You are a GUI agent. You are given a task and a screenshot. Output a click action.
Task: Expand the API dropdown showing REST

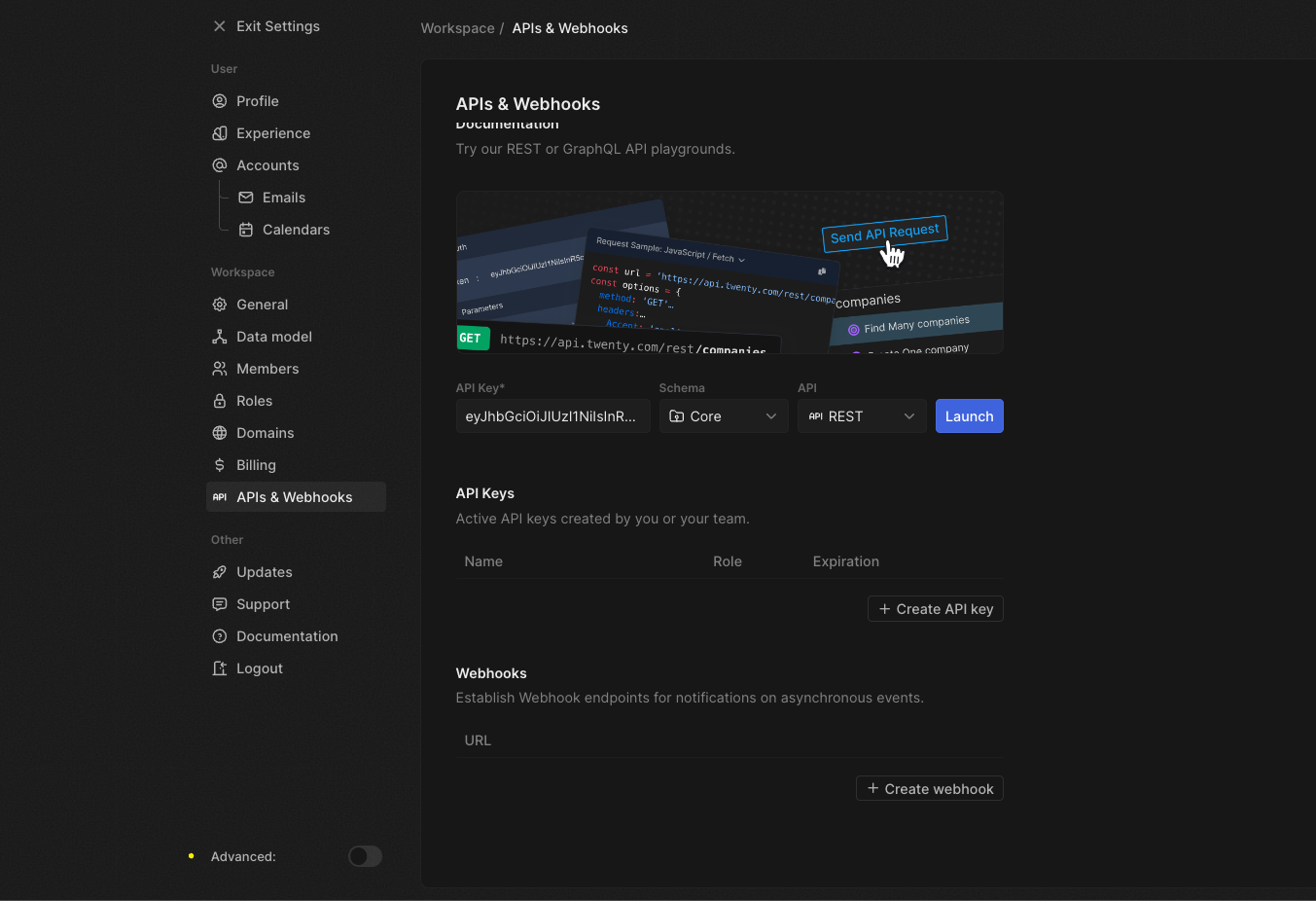pos(862,415)
